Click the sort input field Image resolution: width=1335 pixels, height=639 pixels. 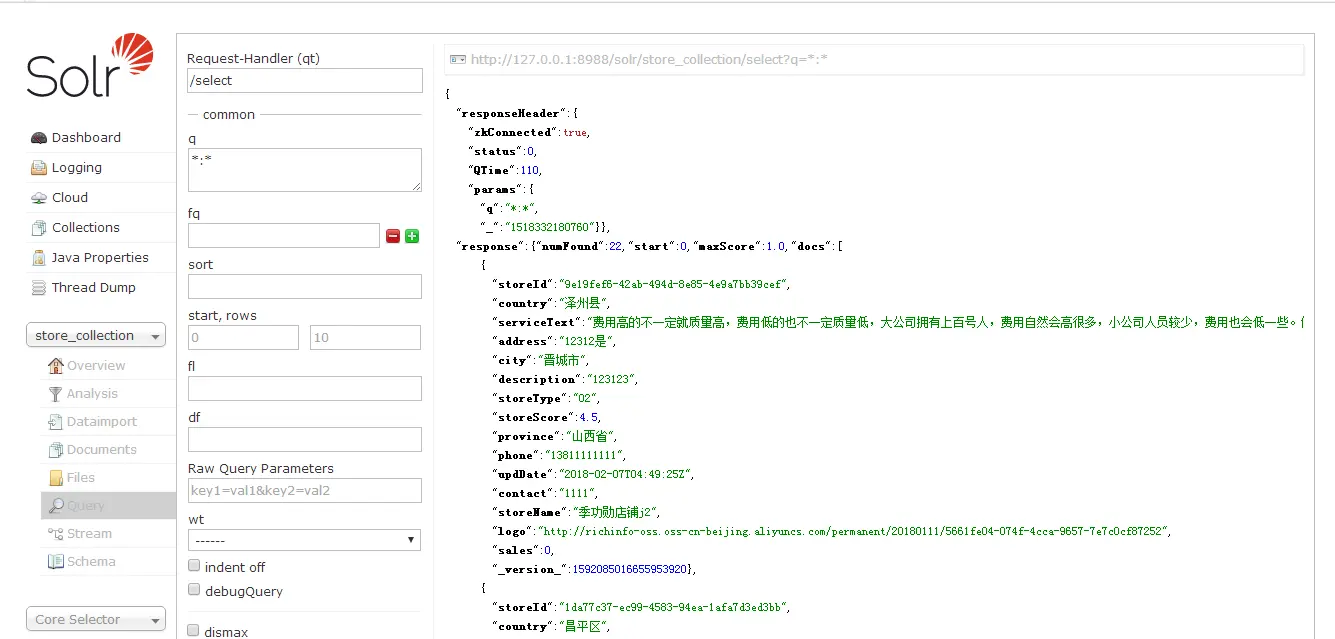click(305, 287)
